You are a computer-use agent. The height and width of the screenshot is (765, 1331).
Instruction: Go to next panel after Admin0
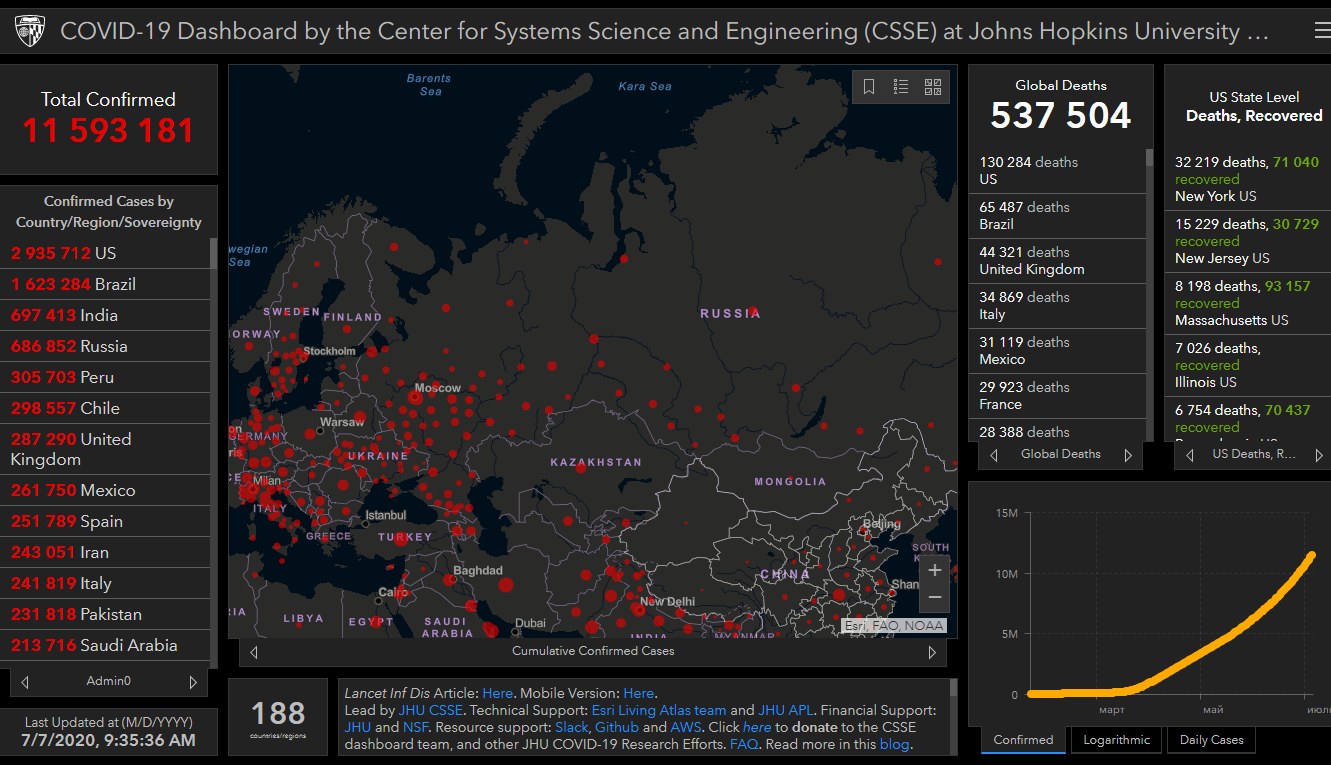[193, 682]
